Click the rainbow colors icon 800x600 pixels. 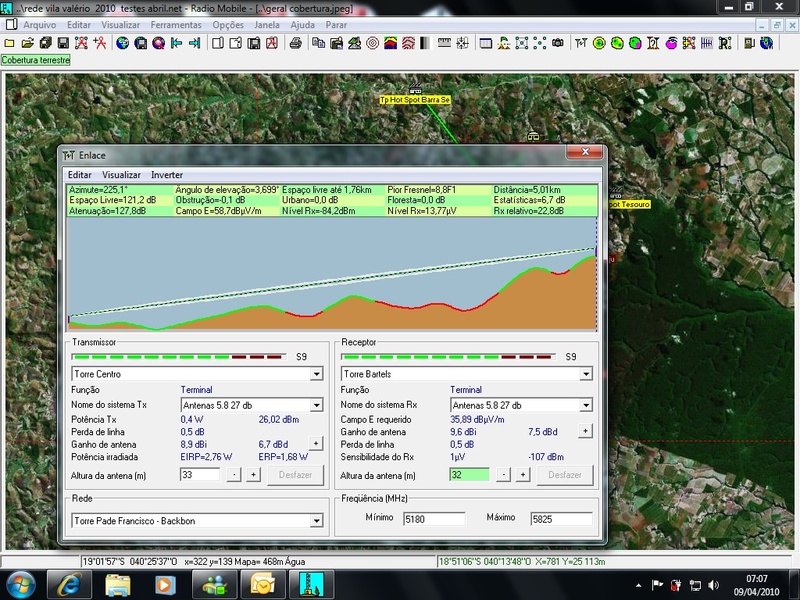tap(390, 43)
